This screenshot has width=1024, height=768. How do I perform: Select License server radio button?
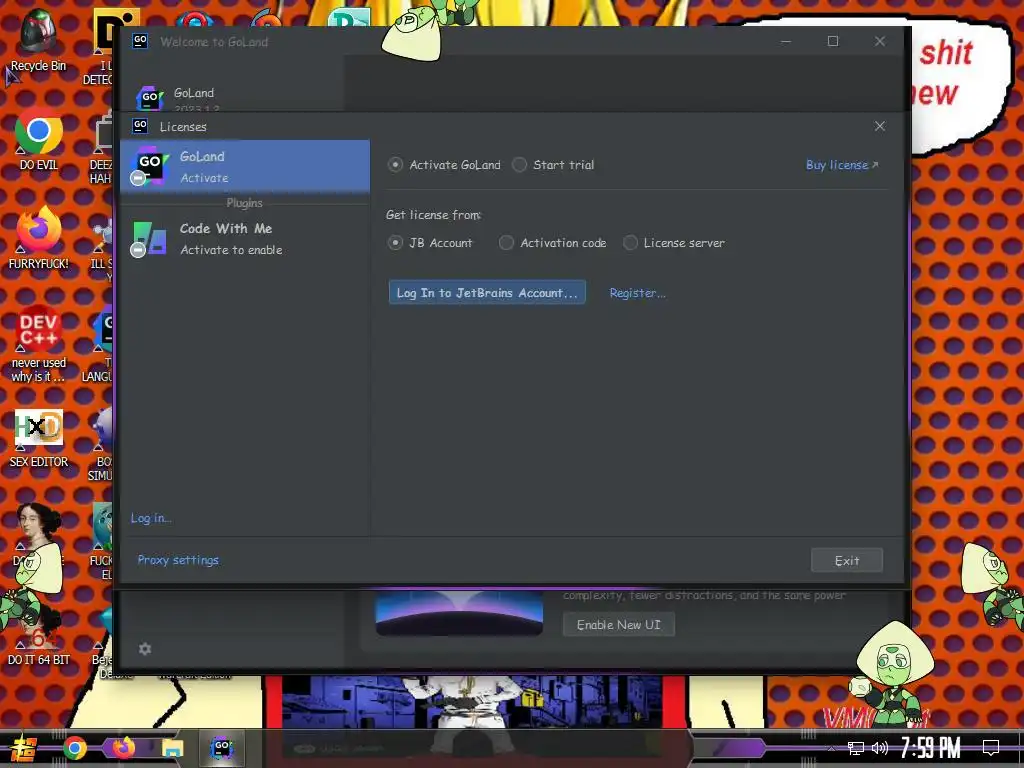pos(630,243)
